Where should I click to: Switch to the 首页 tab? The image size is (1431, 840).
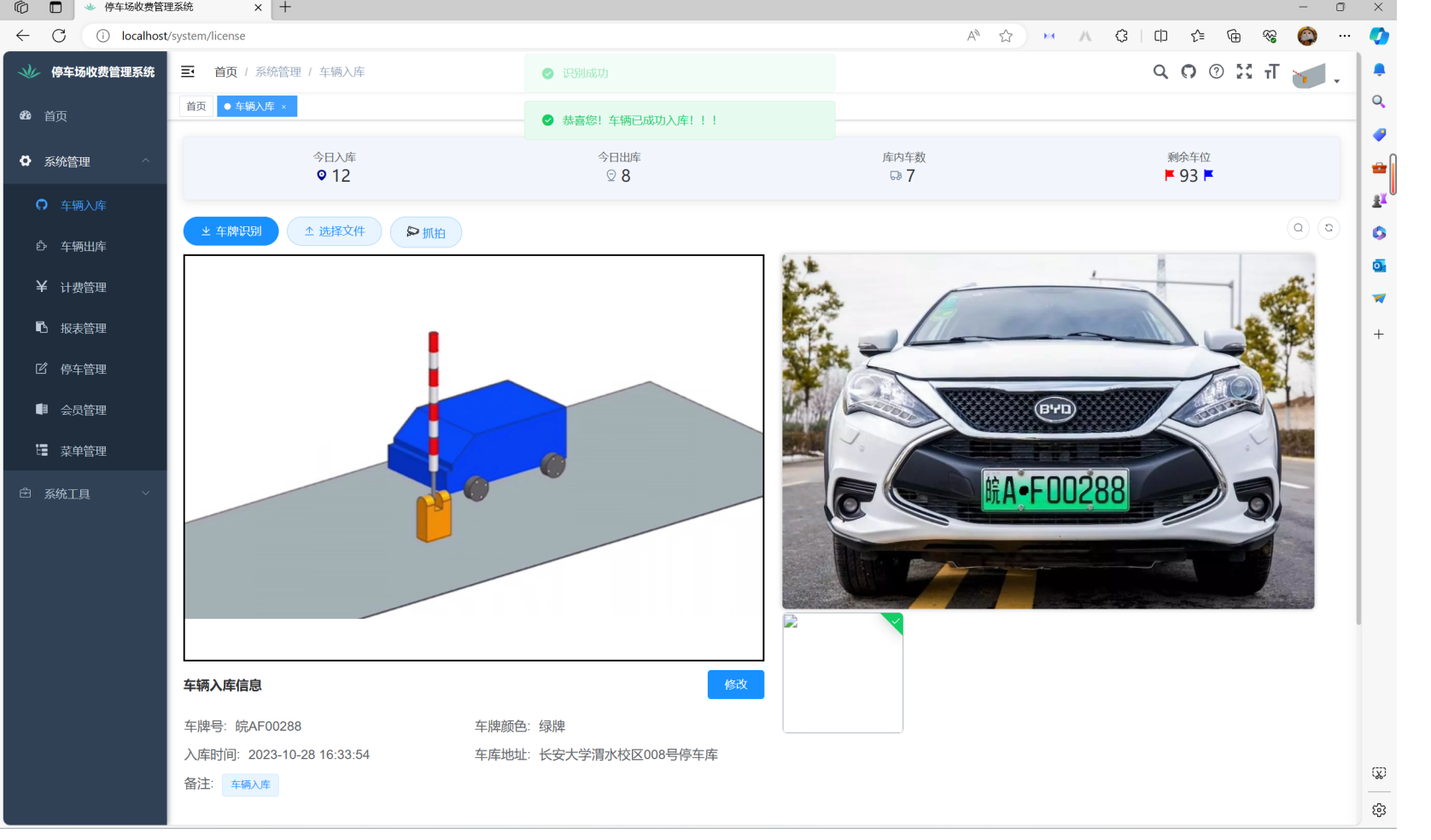pos(196,106)
